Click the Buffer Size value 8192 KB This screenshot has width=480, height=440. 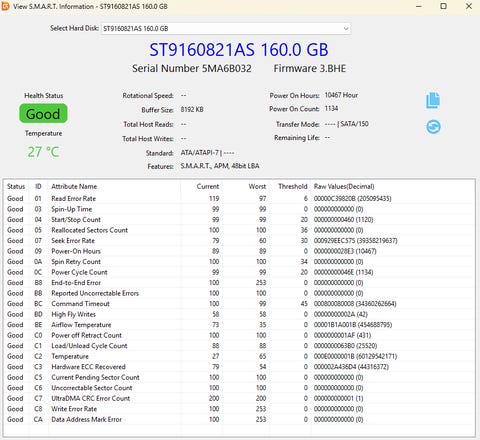point(192,110)
